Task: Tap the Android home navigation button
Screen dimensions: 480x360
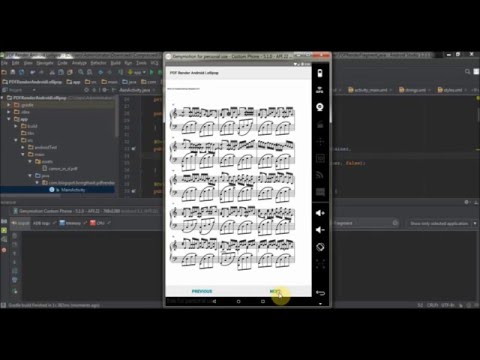Action: [x=238, y=301]
